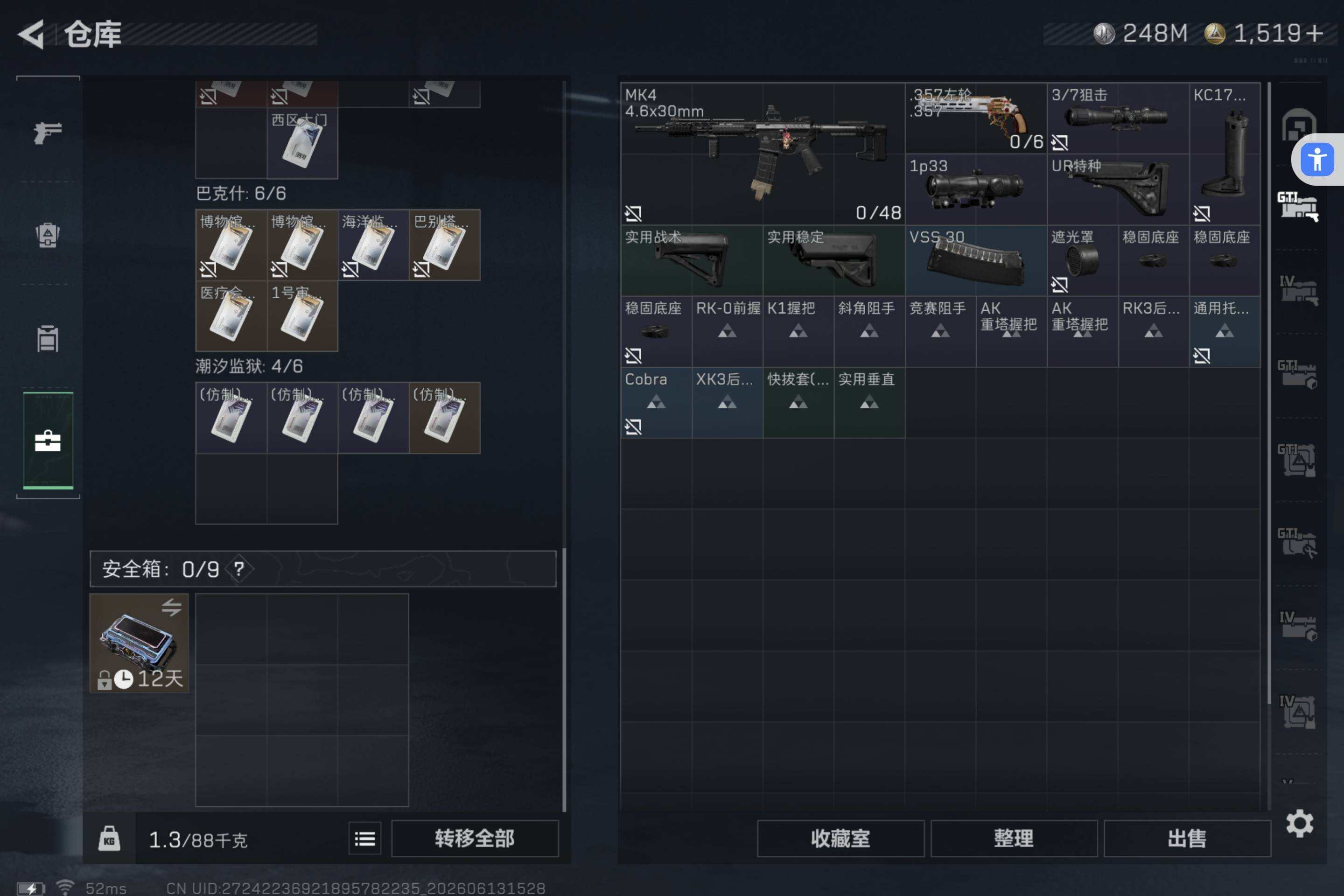
Task: Open the weapons category in left sidebar
Action: coord(48,133)
